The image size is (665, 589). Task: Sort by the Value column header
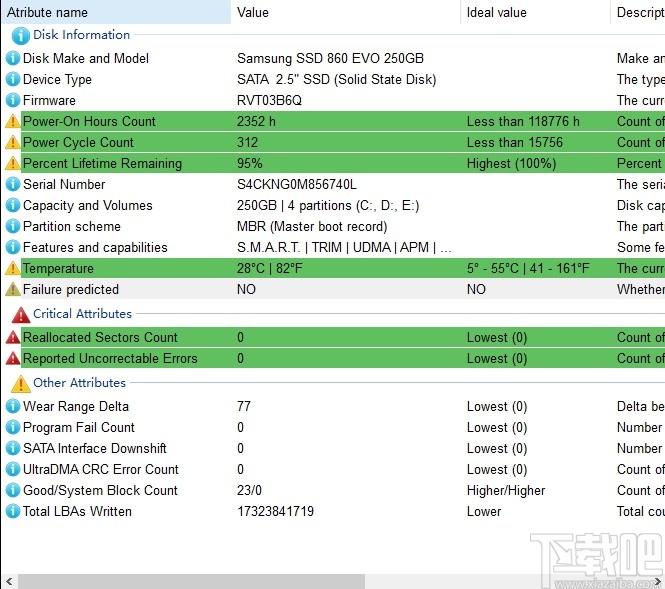point(345,12)
